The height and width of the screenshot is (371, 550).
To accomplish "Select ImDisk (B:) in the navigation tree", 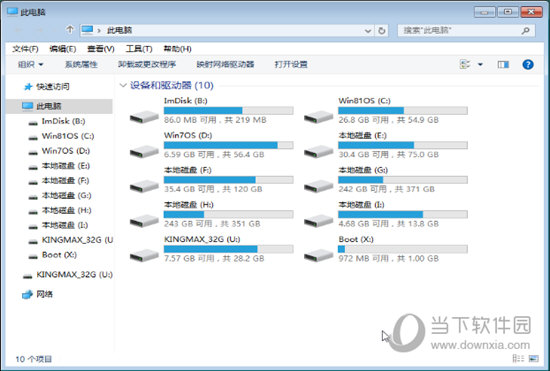I will [x=63, y=121].
